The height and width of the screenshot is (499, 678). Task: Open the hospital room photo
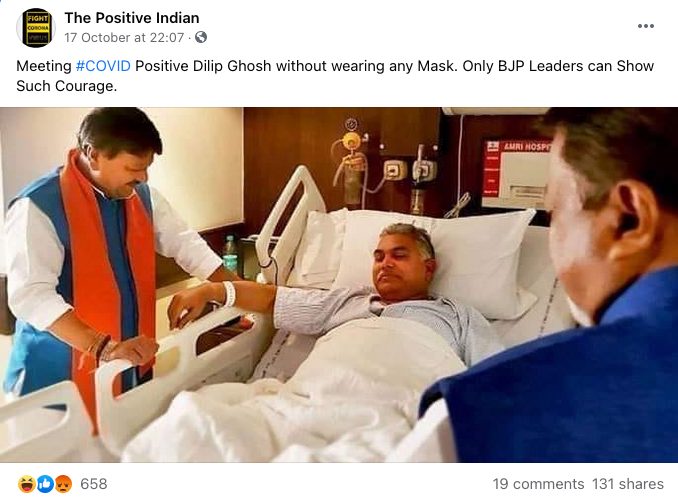pyautogui.click(x=339, y=285)
